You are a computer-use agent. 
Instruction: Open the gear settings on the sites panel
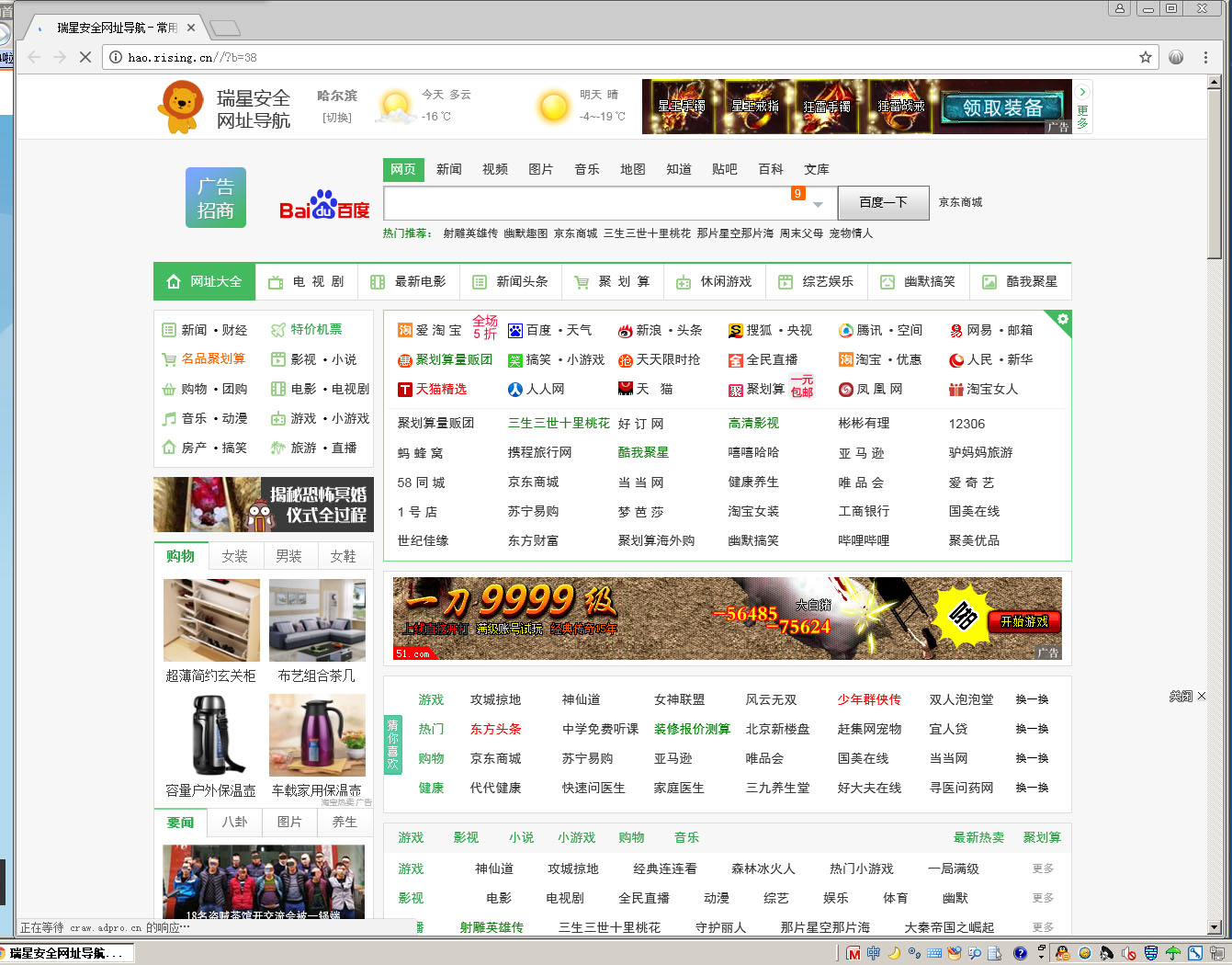pos(1063,319)
